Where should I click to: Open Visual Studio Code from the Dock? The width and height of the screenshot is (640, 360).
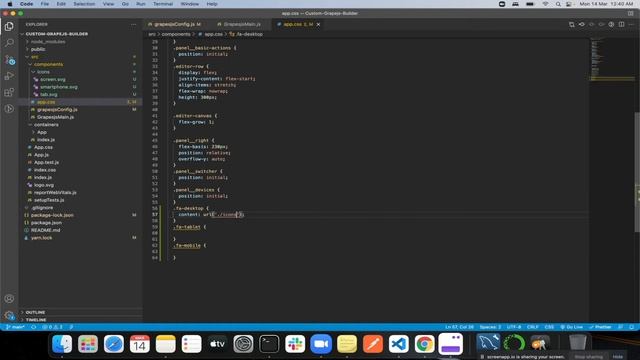click(x=398, y=344)
